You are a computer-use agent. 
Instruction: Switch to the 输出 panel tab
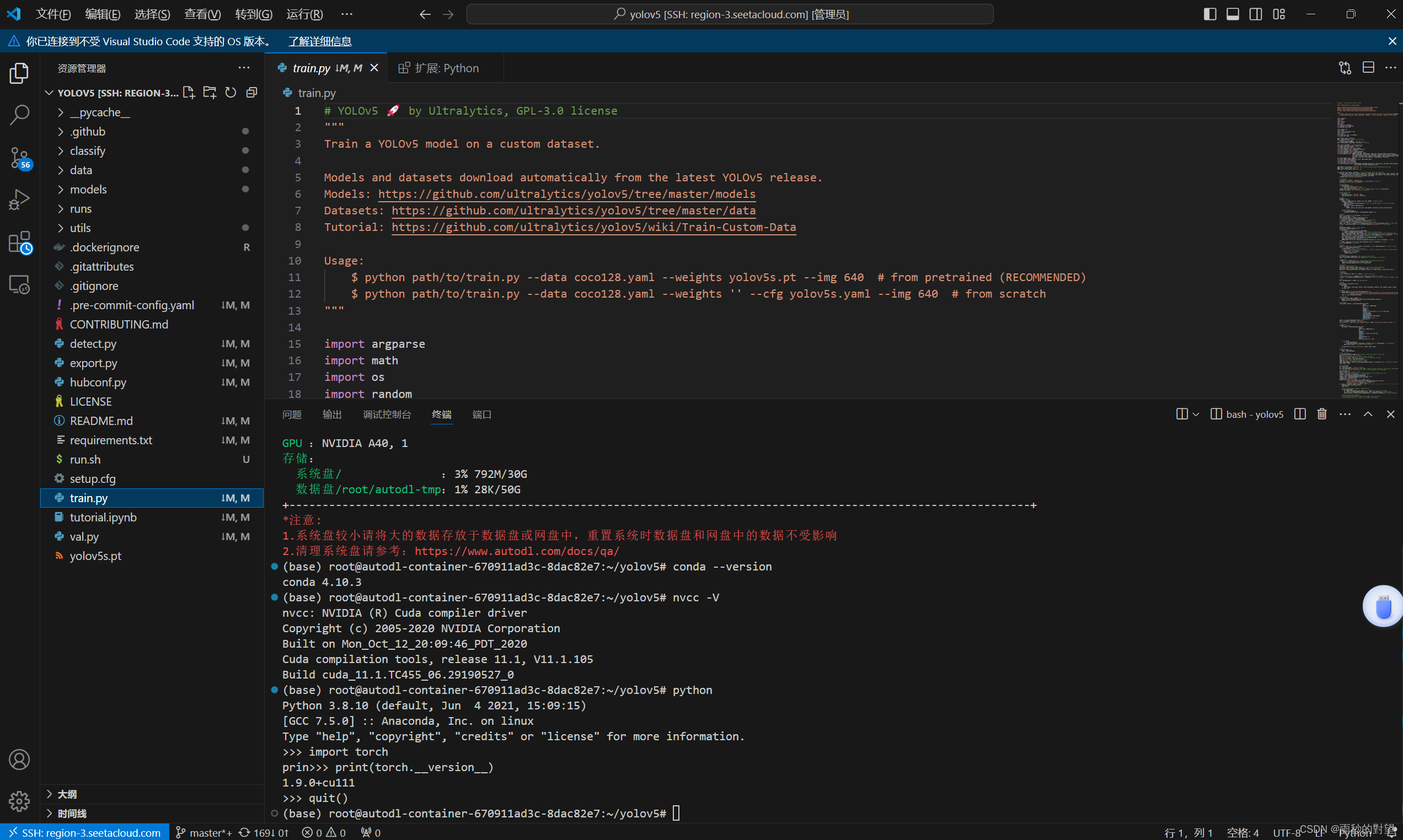click(x=333, y=414)
